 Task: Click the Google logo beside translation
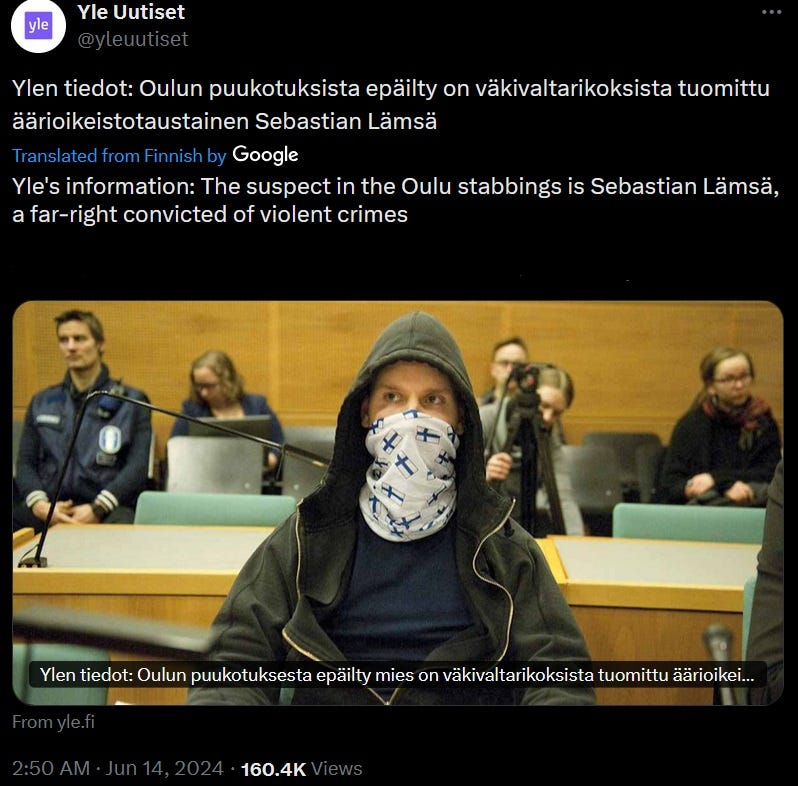(x=265, y=155)
